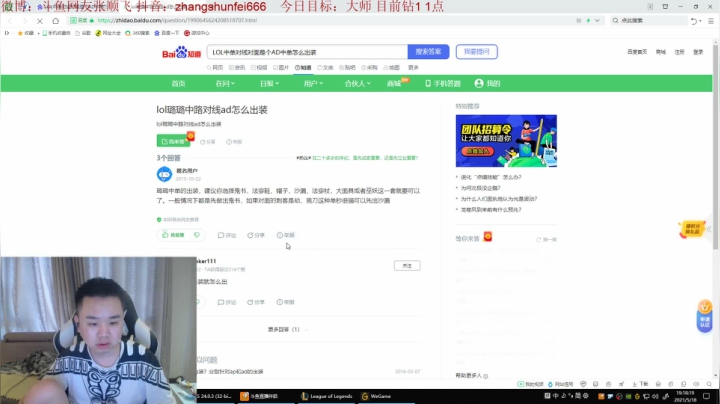Open the 网址大全 bookmark
This screenshot has height=404, width=720.
pos(108,33)
